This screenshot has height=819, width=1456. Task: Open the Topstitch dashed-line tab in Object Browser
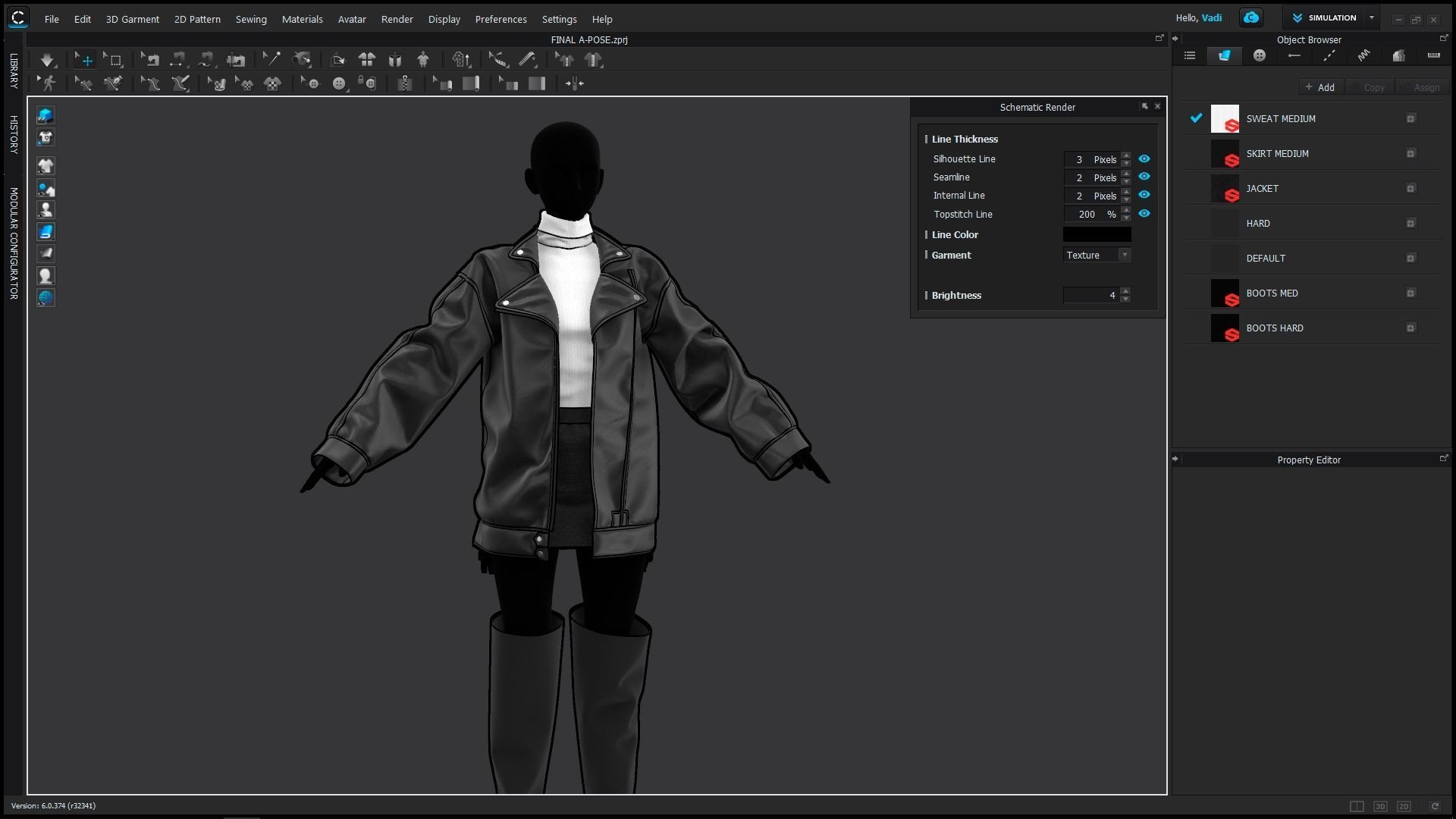1329,55
